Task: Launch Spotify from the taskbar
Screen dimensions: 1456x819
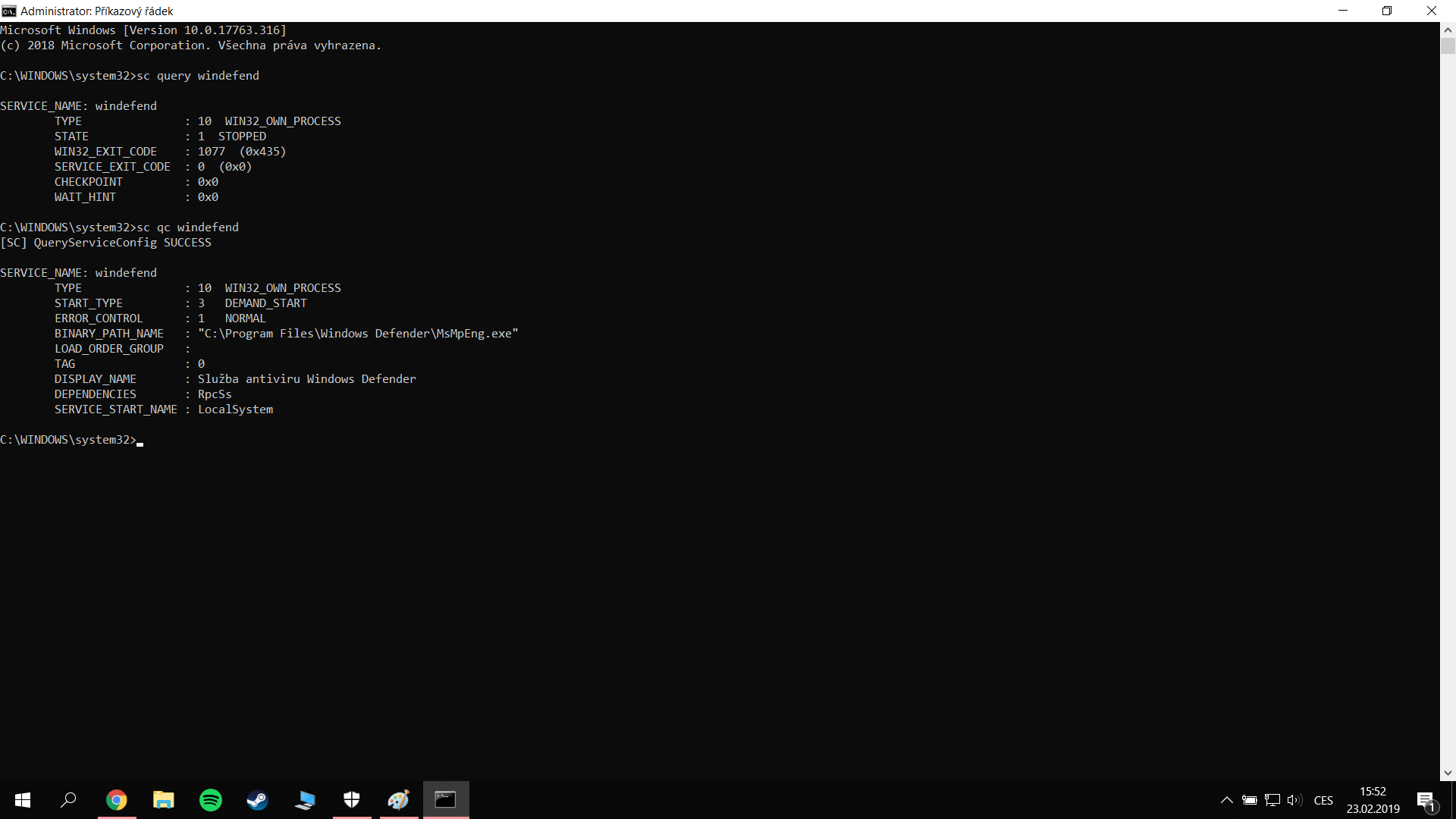Action: 210,800
